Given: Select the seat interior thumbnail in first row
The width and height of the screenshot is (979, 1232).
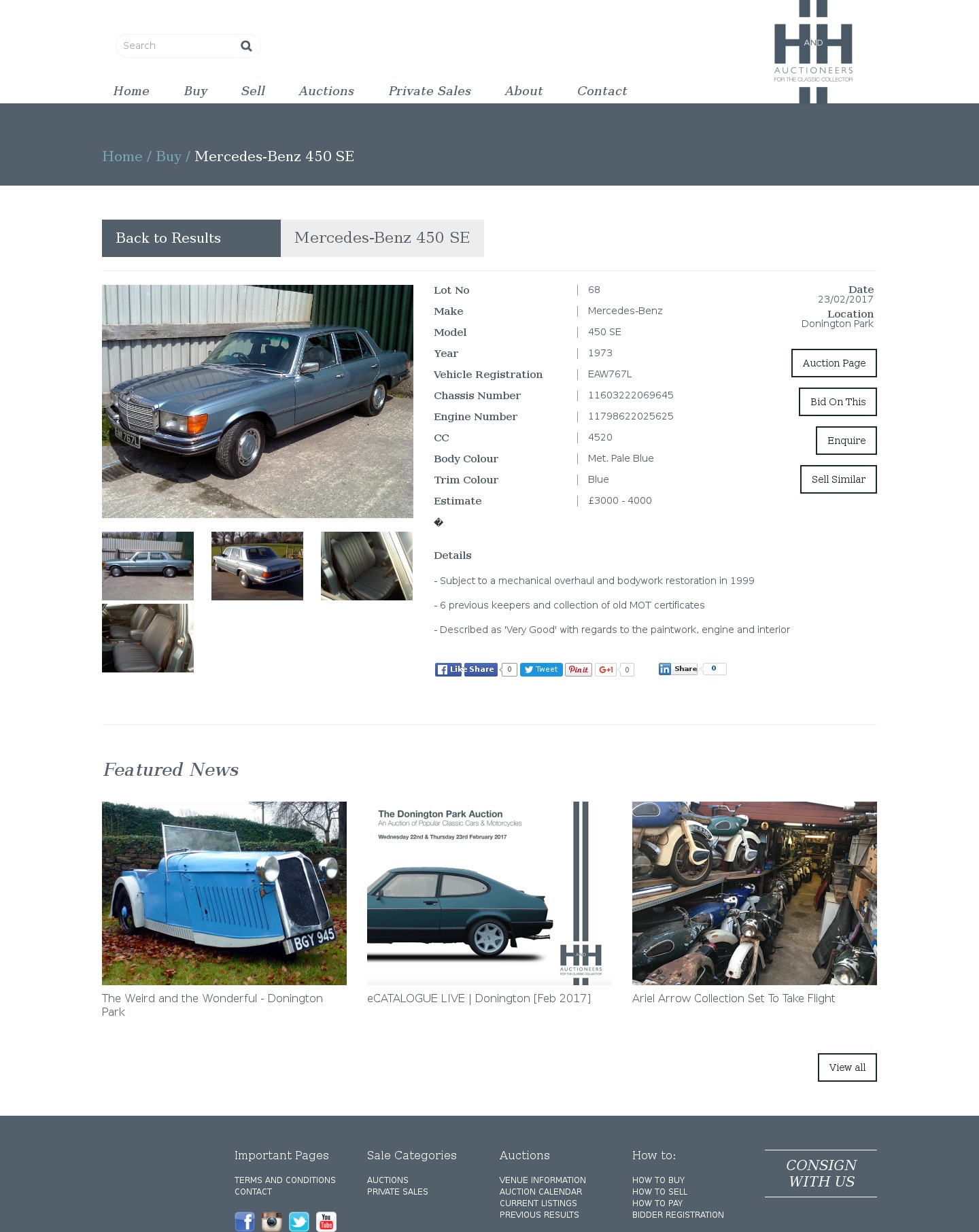Looking at the screenshot, I should click(366, 566).
